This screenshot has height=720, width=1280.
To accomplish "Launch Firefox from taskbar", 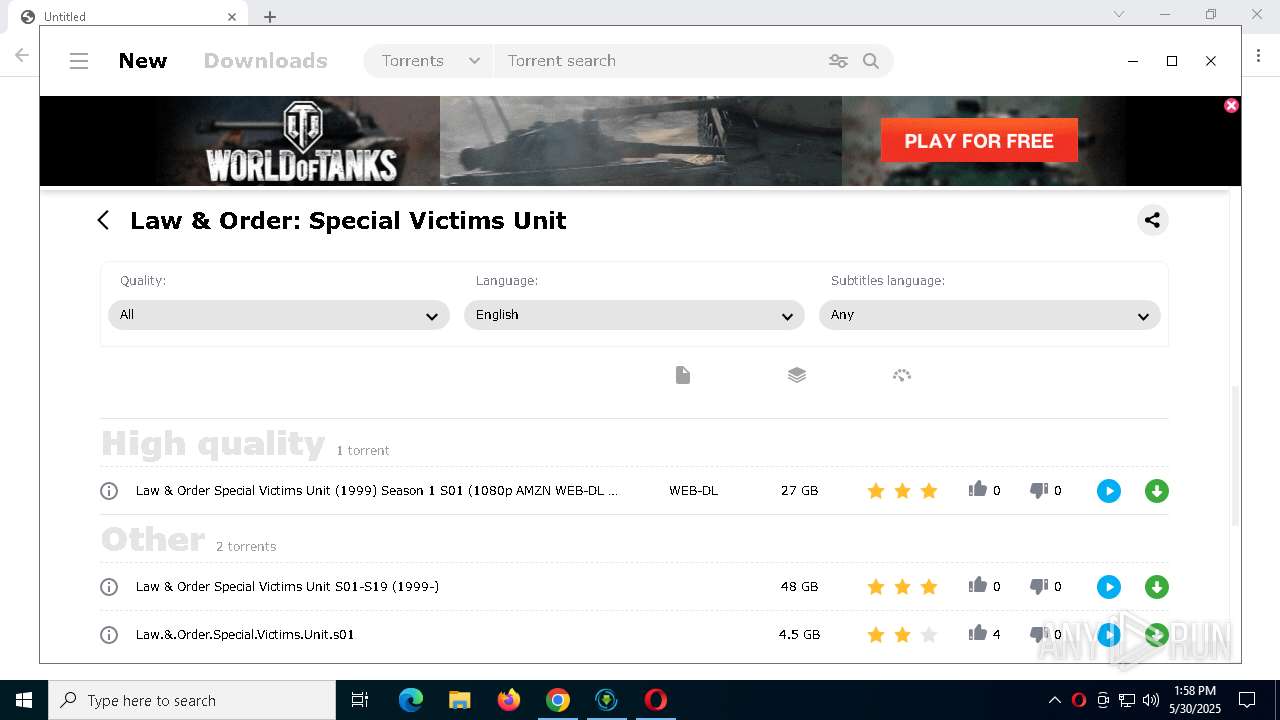I will tap(508, 700).
